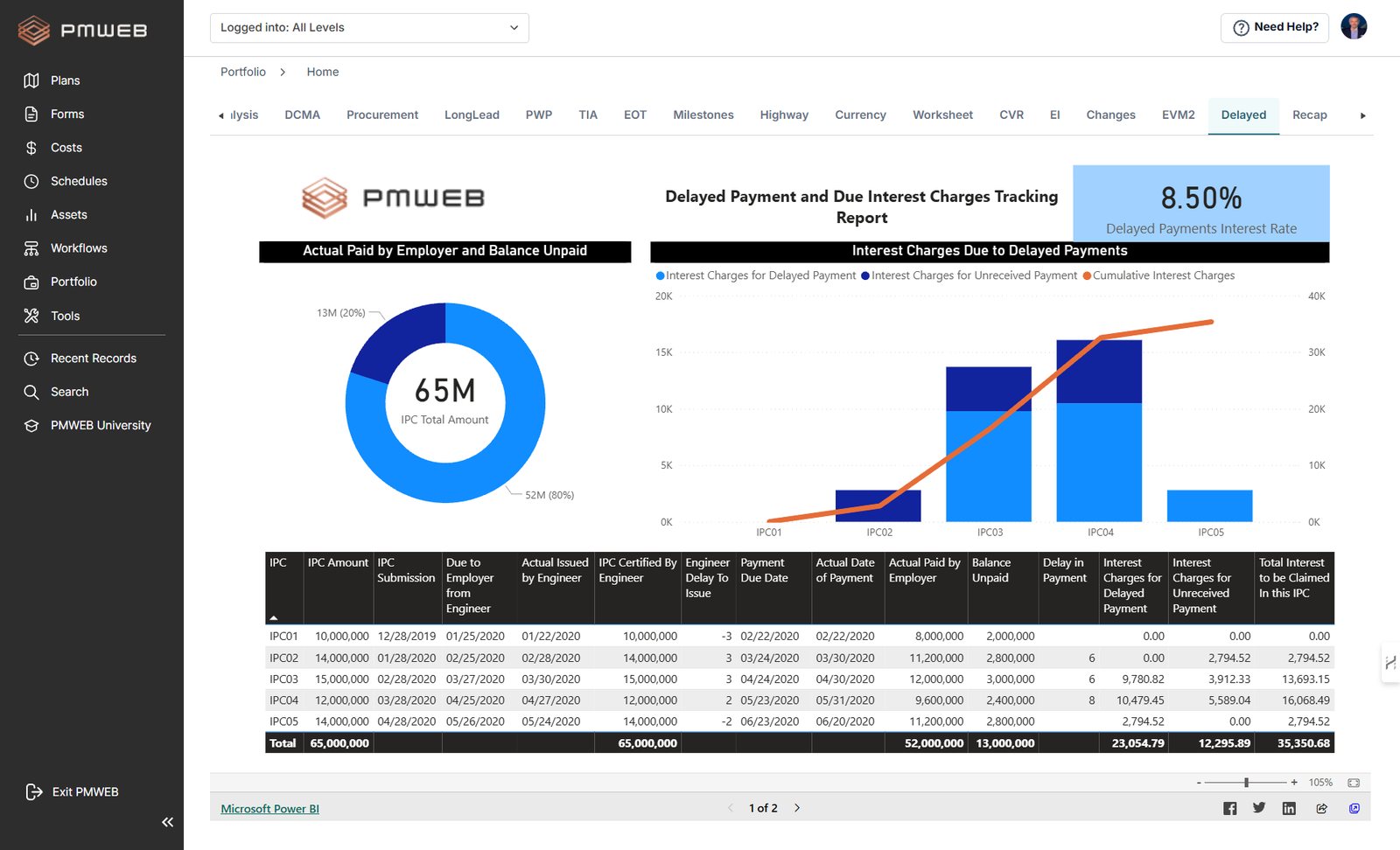Click breadcrumb chevron after Portfolio
This screenshot has height=850, width=1400.
tap(283, 72)
